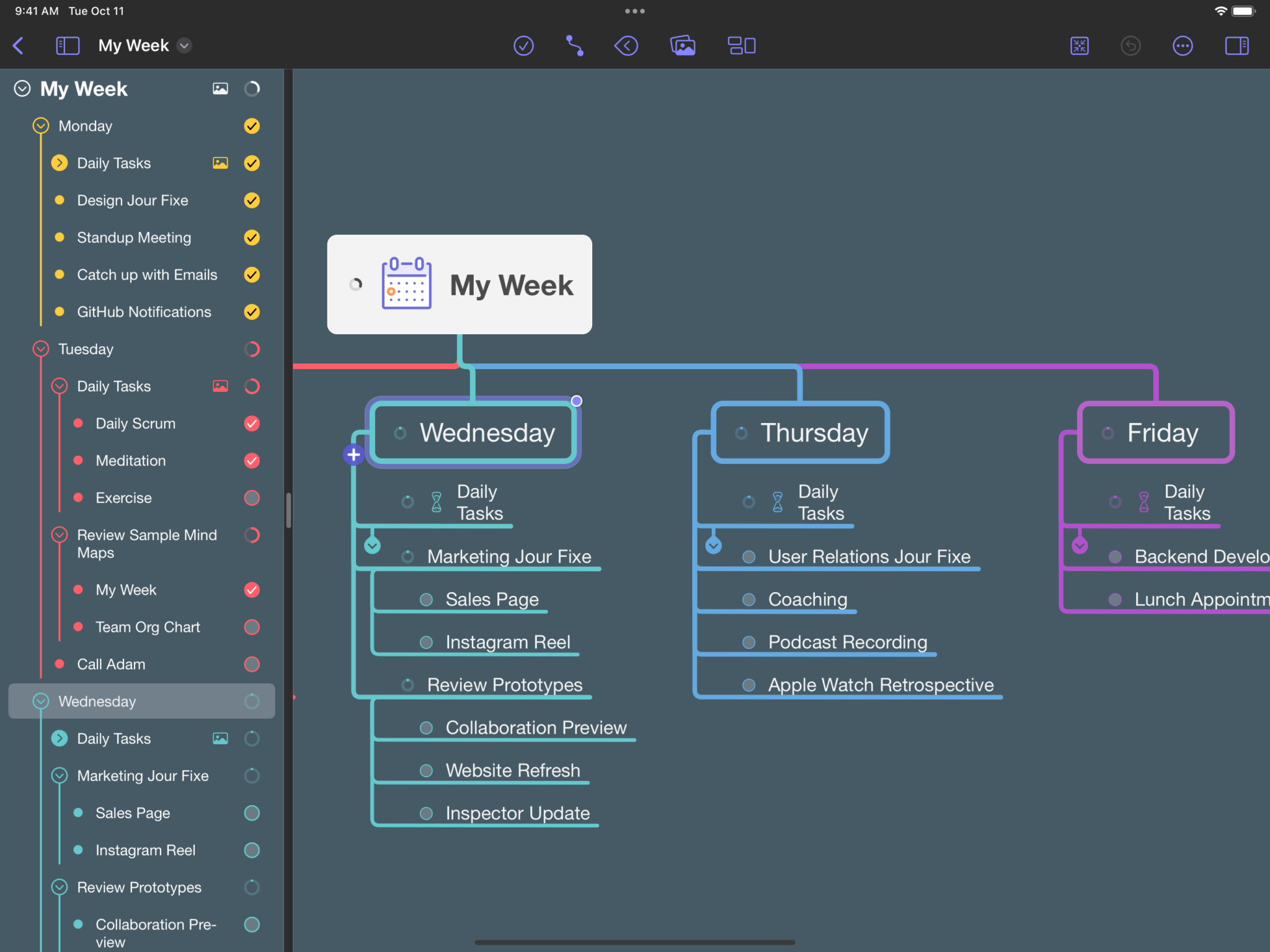Viewport: 1270px width, 952px height.
Task: Select the connection/relationship tool
Action: click(574, 45)
